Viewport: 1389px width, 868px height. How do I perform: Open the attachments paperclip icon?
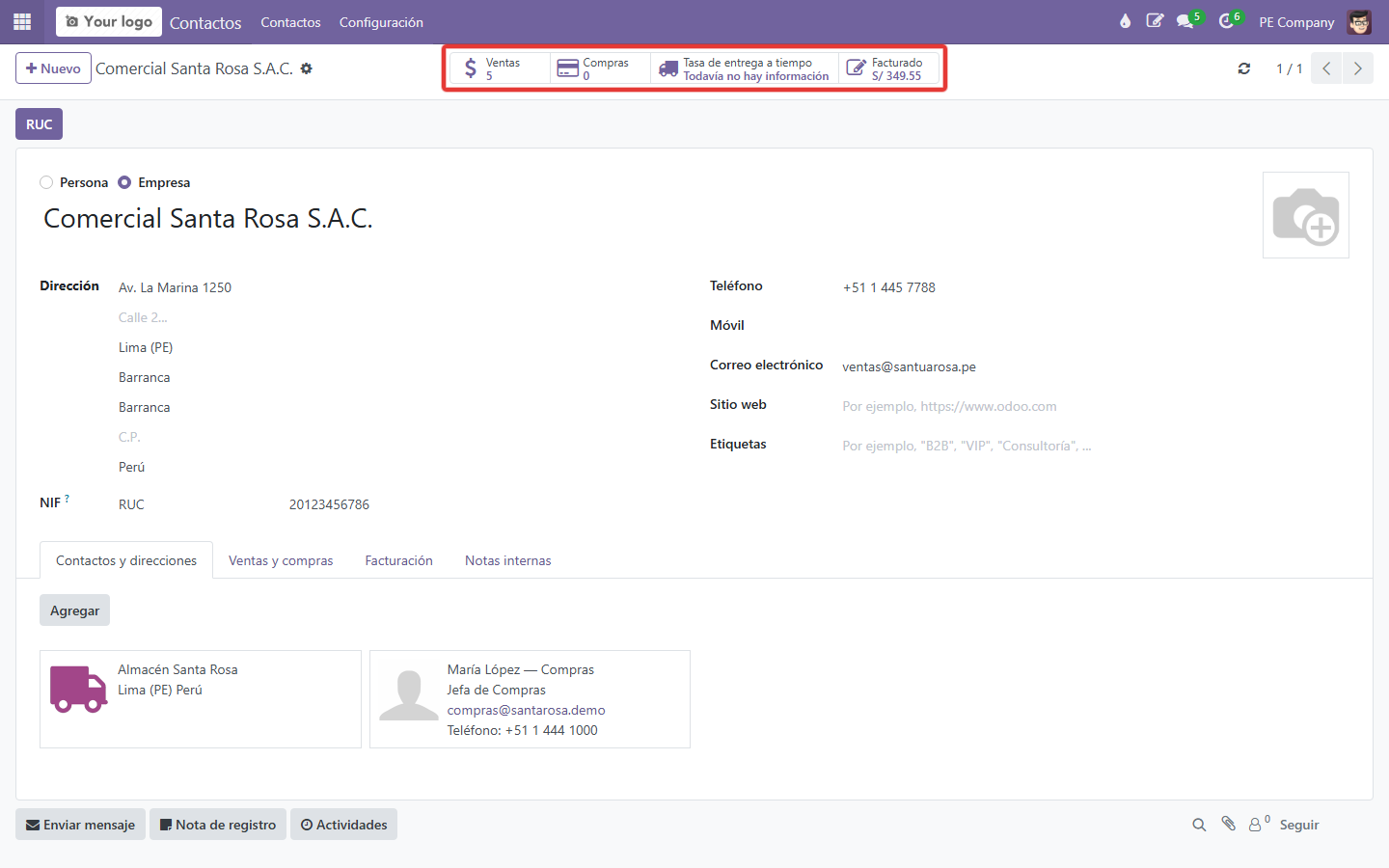pos(1228,824)
